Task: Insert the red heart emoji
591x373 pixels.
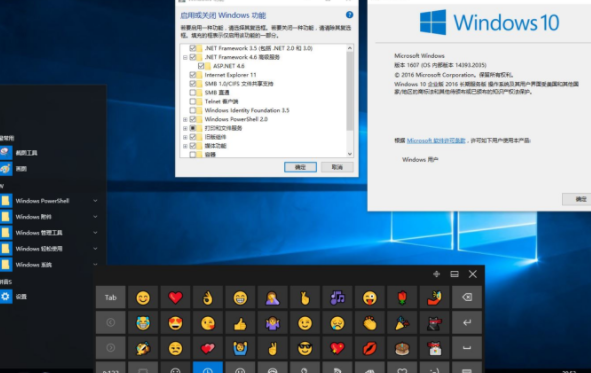Action: (x=175, y=297)
